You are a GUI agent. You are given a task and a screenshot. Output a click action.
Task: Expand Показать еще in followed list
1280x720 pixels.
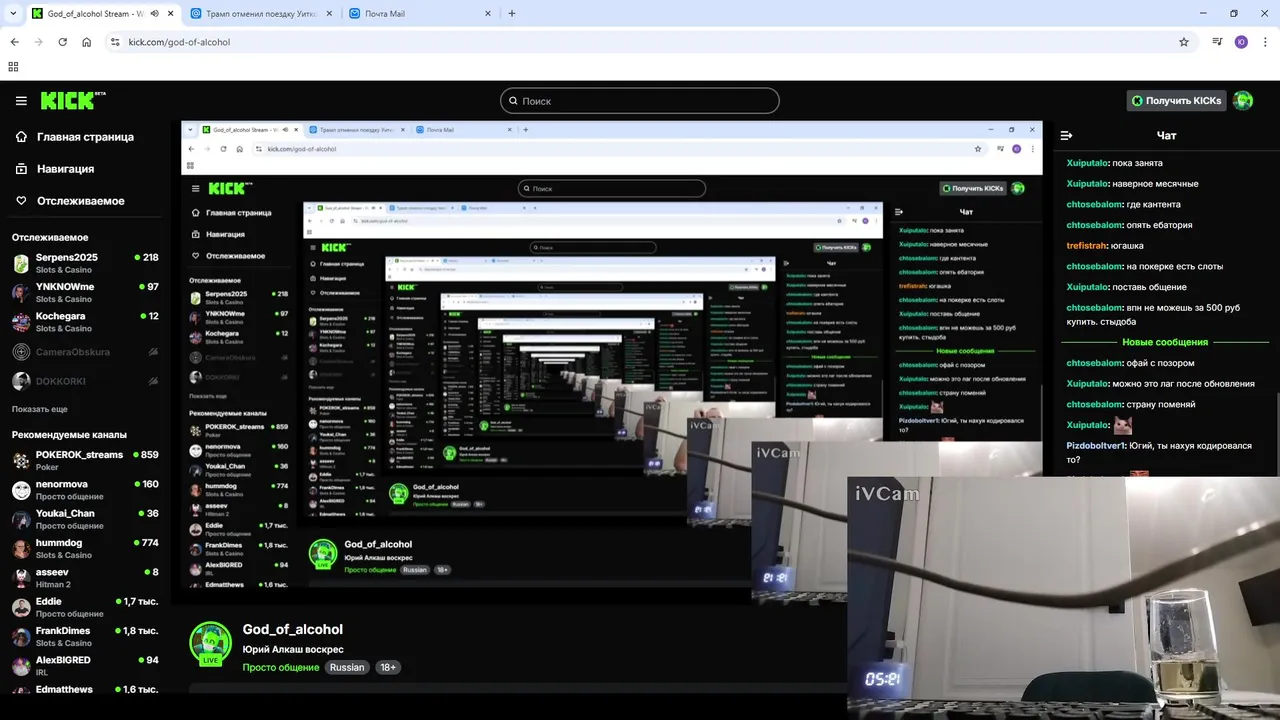point(40,409)
